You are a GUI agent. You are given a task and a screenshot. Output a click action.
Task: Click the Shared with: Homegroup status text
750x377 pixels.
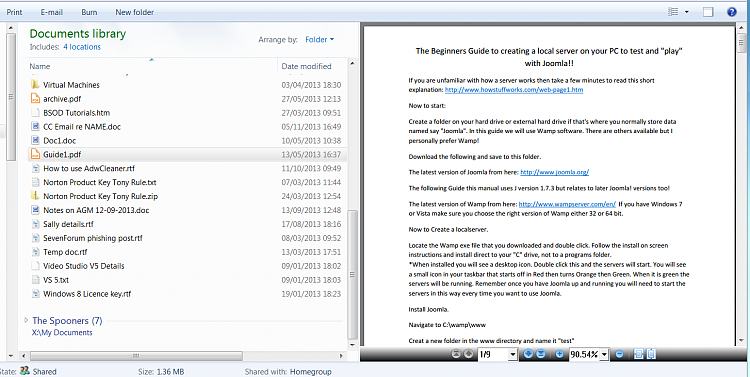point(288,371)
